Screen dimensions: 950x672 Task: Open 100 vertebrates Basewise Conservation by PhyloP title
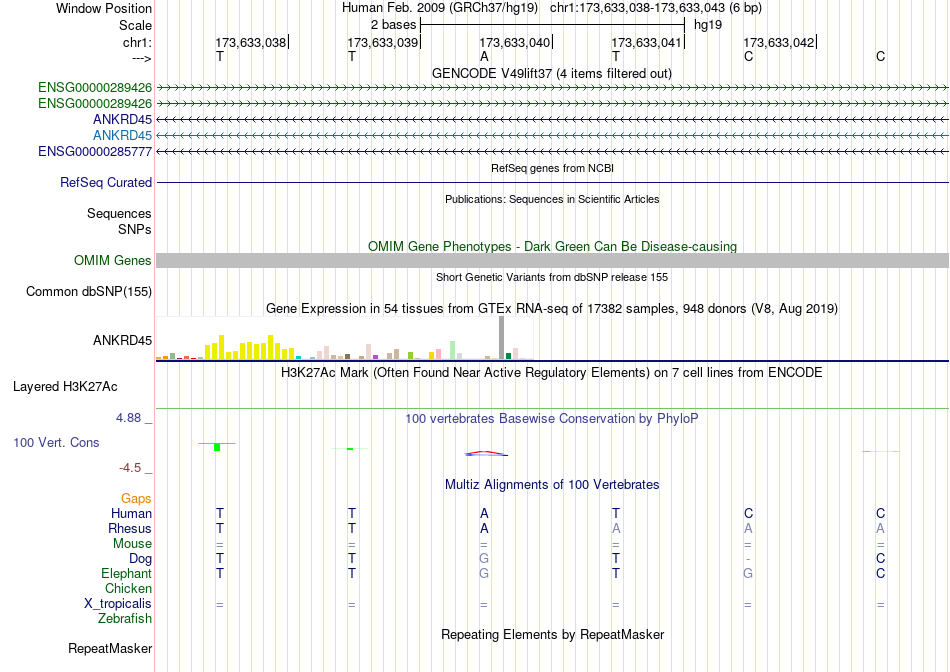pyautogui.click(x=552, y=419)
